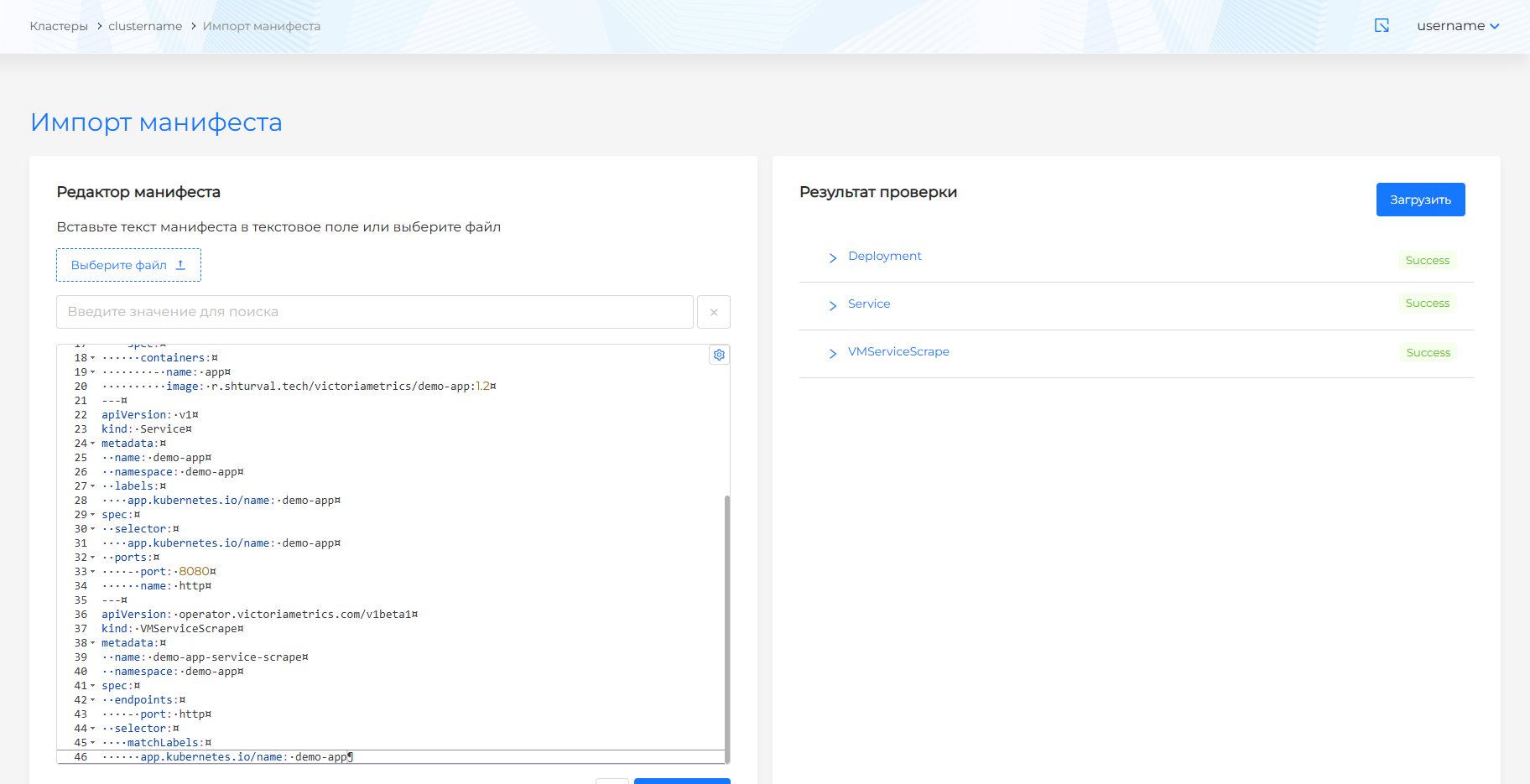The width and height of the screenshot is (1530, 784).
Task: Fold the containers block at line 18
Action: point(93,358)
